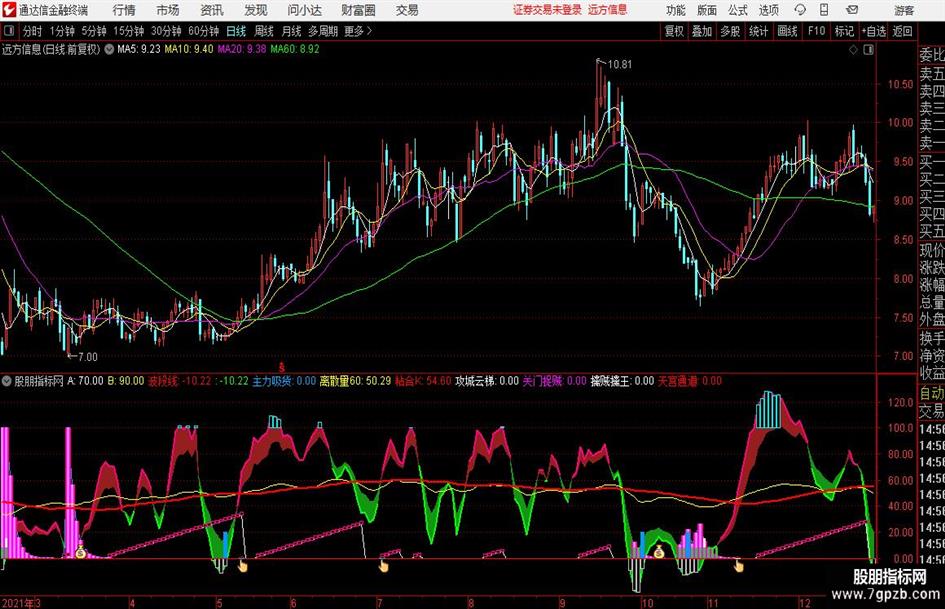Click the 波段线 indicator label
The height and width of the screenshot is (609, 945).
point(163,381)
